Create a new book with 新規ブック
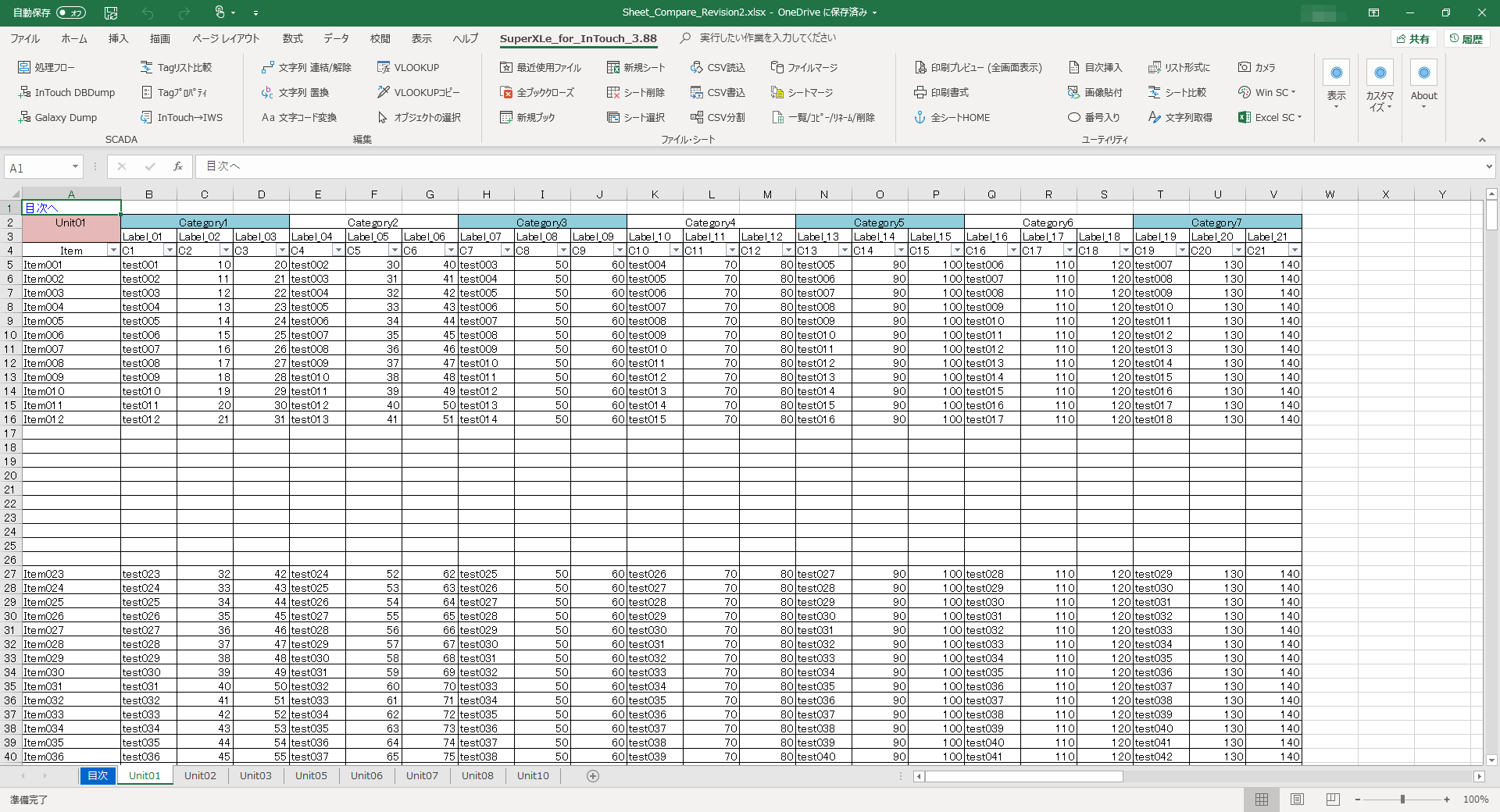 tap(527, 117)
